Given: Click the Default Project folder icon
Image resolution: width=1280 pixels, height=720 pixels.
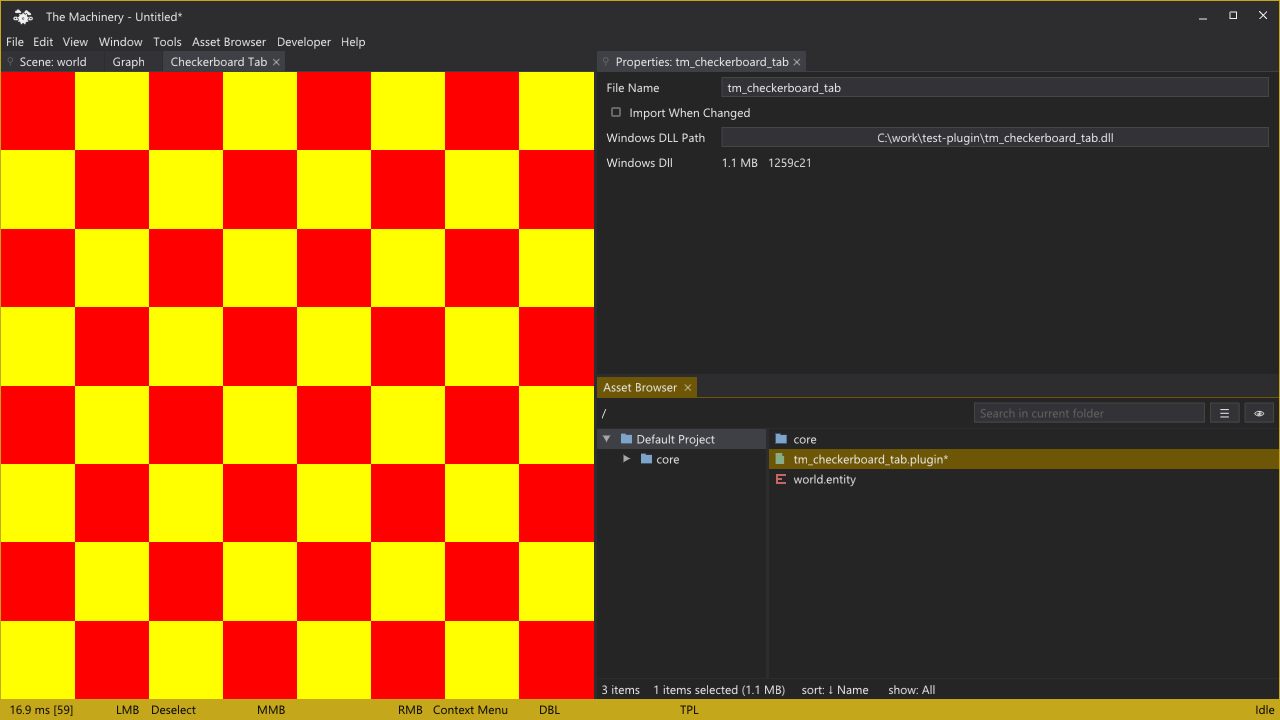Looking at the screenshot, I should tap(626, 439).
